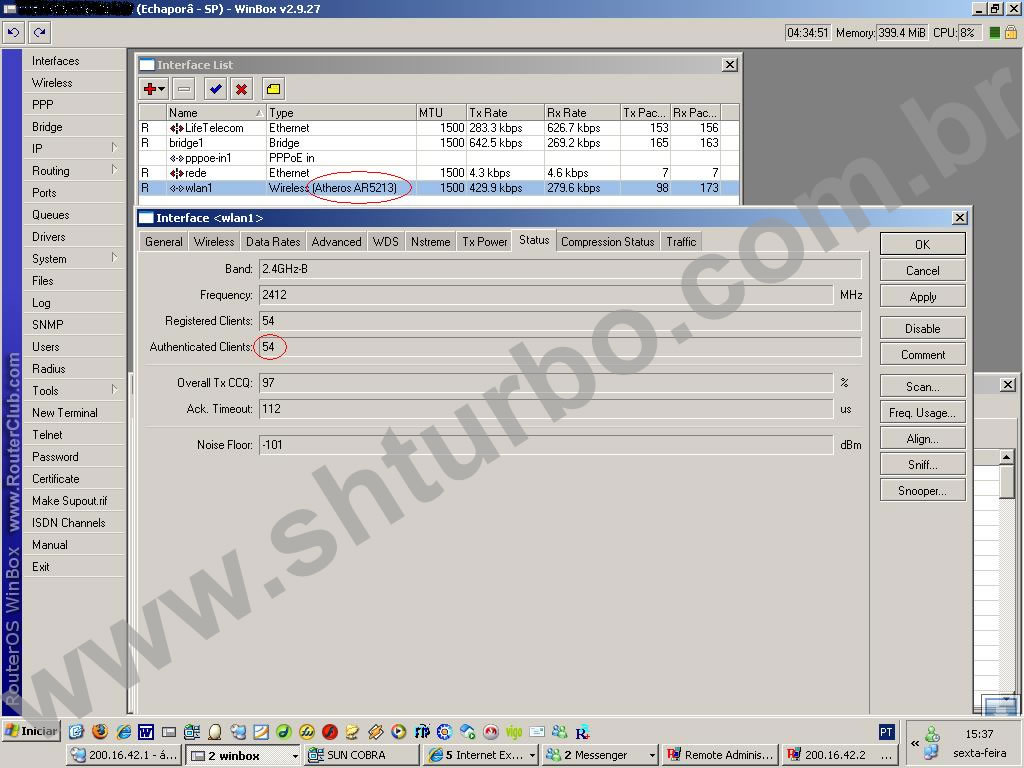The image size is (1024, 768).
Task: Enable interface with blue checkmark icon
Action: [215, 89]
